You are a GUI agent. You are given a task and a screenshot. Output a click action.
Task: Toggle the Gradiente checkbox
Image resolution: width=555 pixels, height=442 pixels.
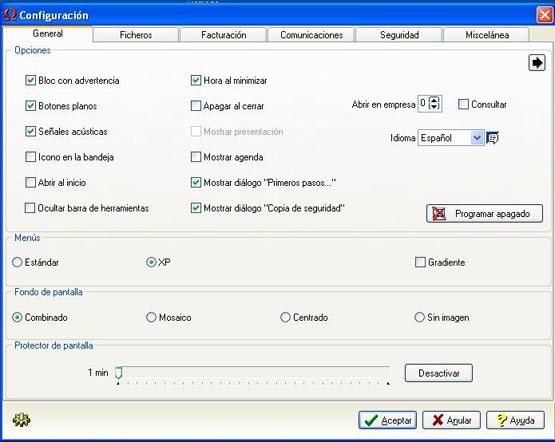(420, 262)
